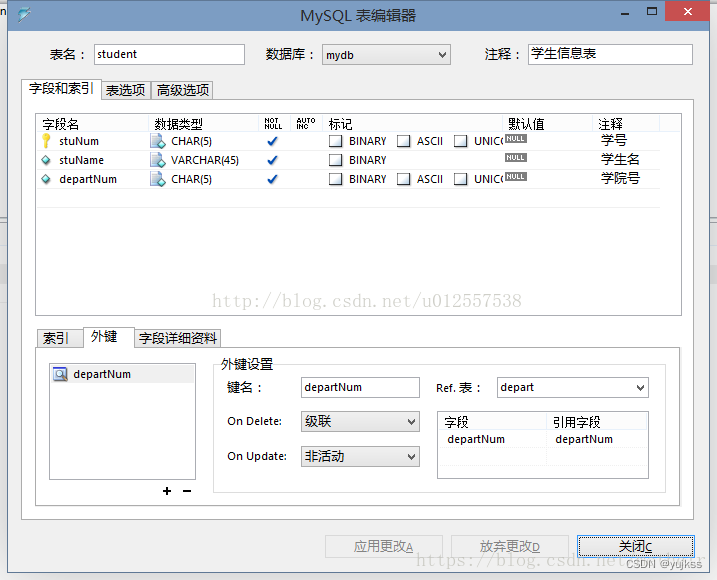Click the NULL default badge for stuName
The height and width of the screenshot is (580, 717).
[516, 157]
